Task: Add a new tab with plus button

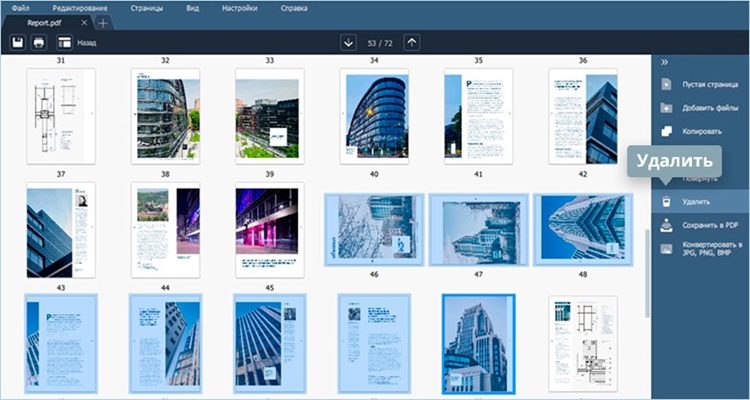Action: [104, 22]
